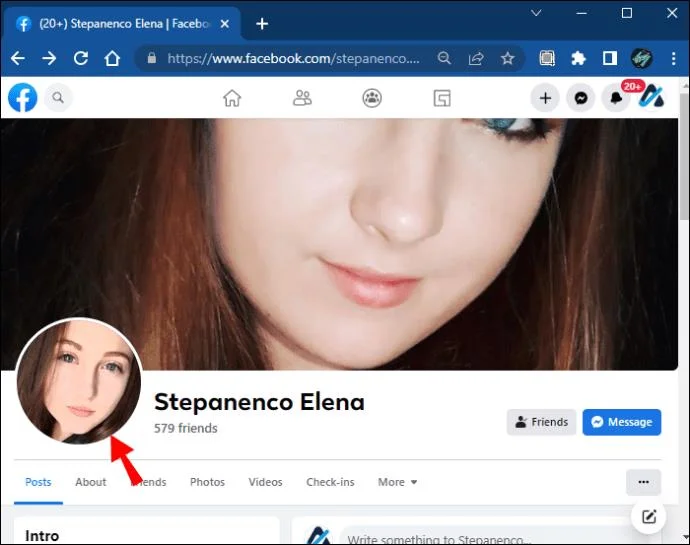
Task: Open the Facebook Home feed icon
Action: [x=232, y=98]
